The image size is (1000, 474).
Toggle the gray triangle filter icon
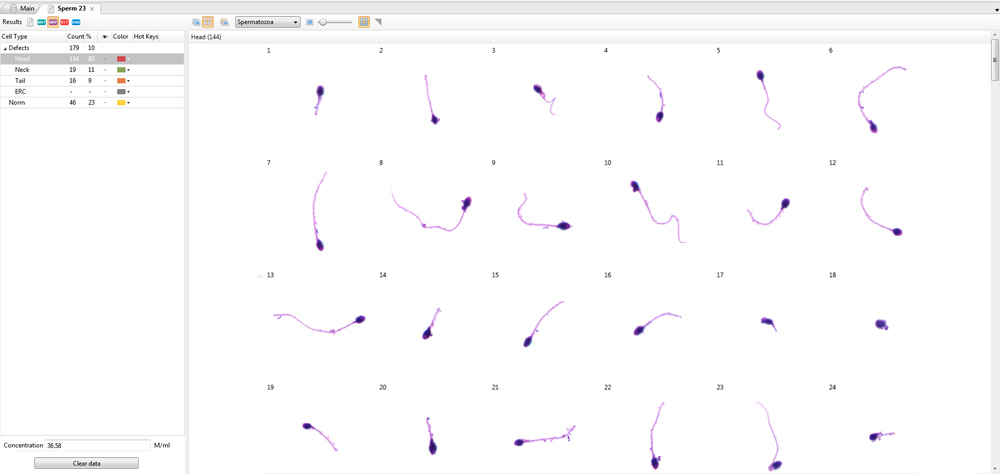[x=378, y=22]
